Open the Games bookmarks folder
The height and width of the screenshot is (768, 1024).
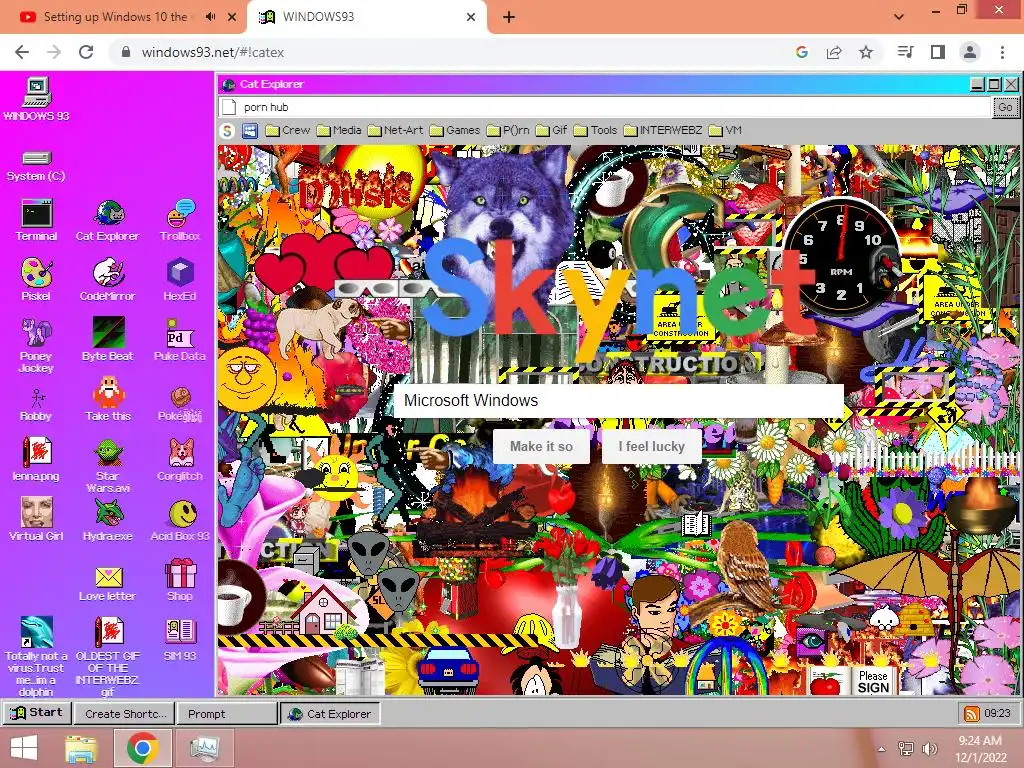click(455, 131)
